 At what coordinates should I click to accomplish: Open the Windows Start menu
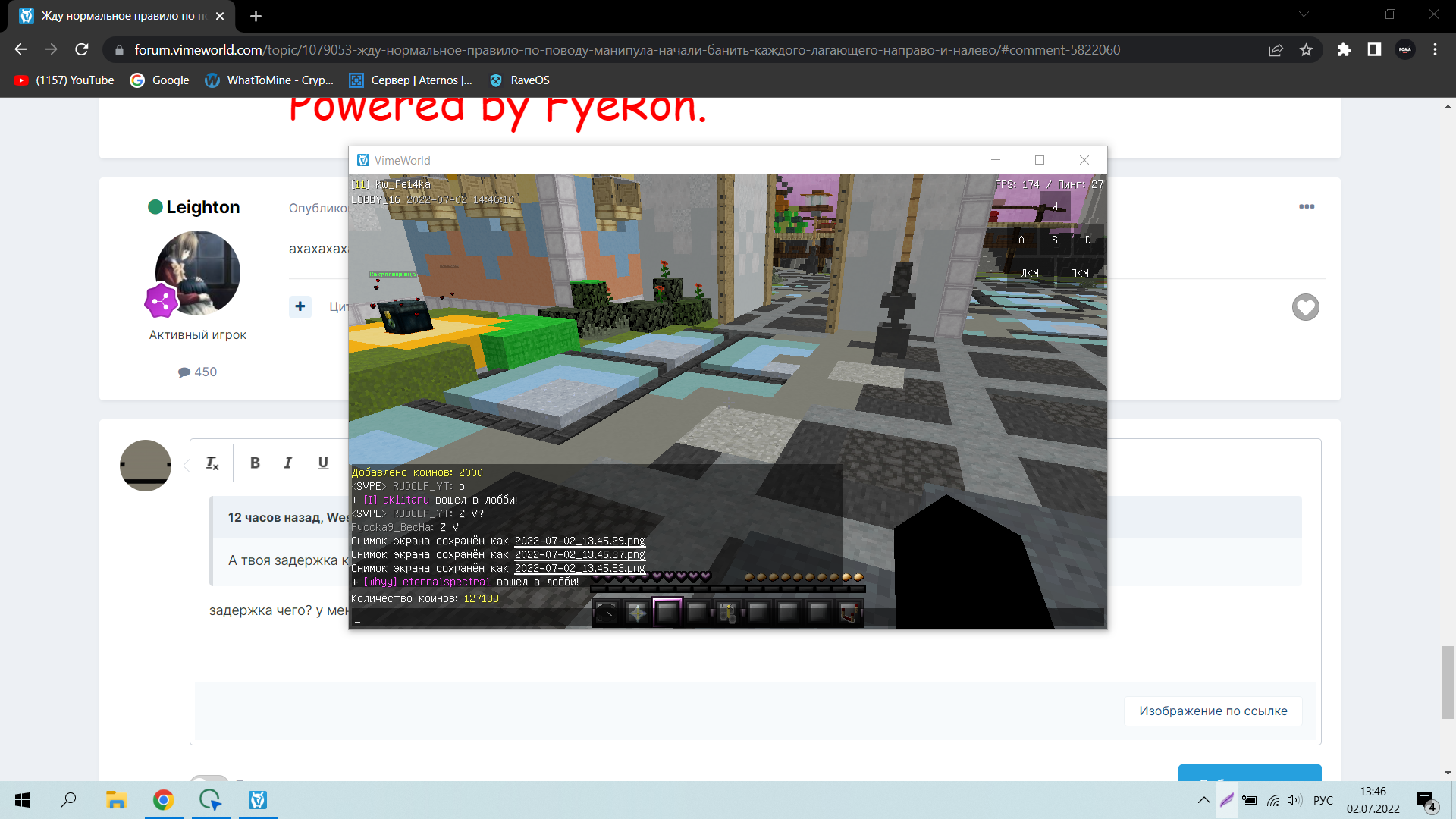(23, 800)
